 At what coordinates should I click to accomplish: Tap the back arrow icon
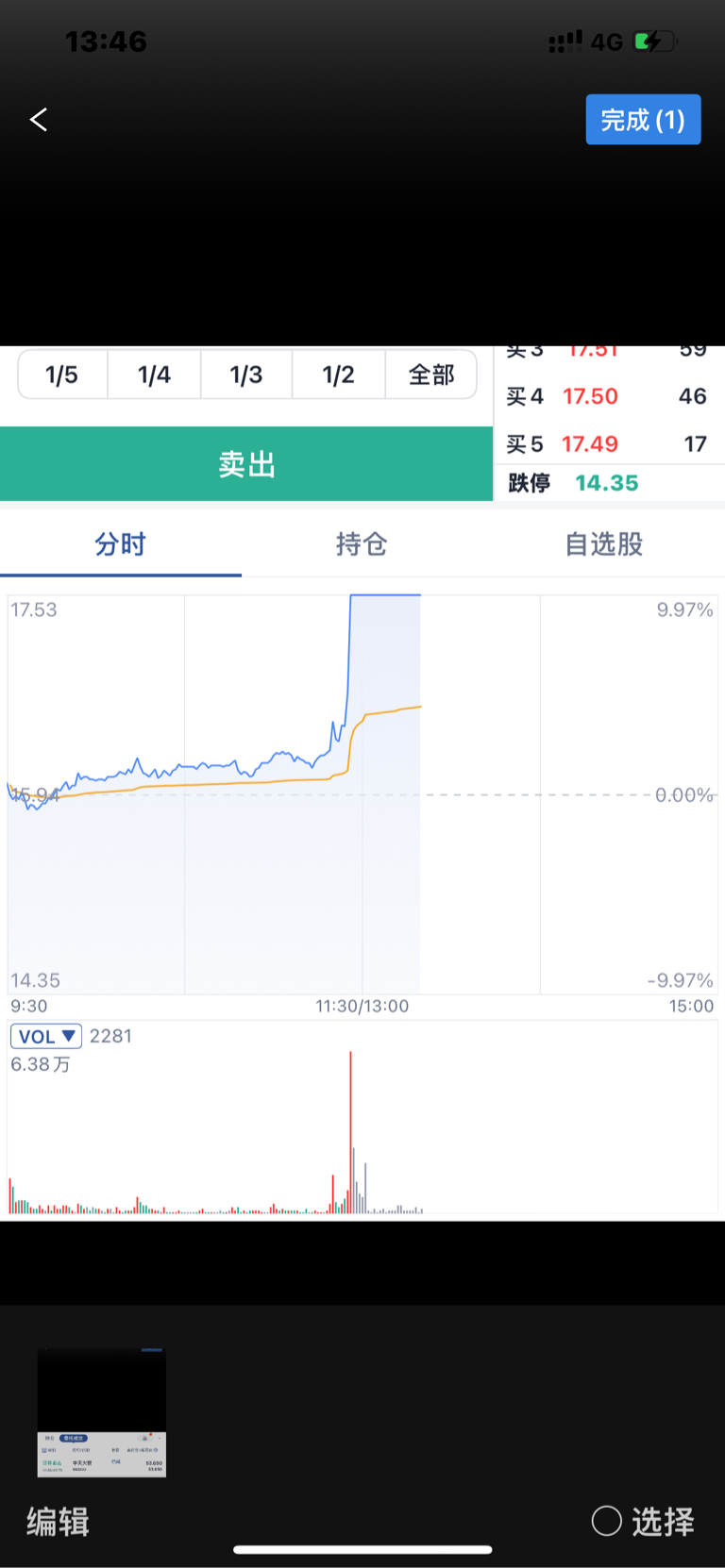[x=39, y=120]
